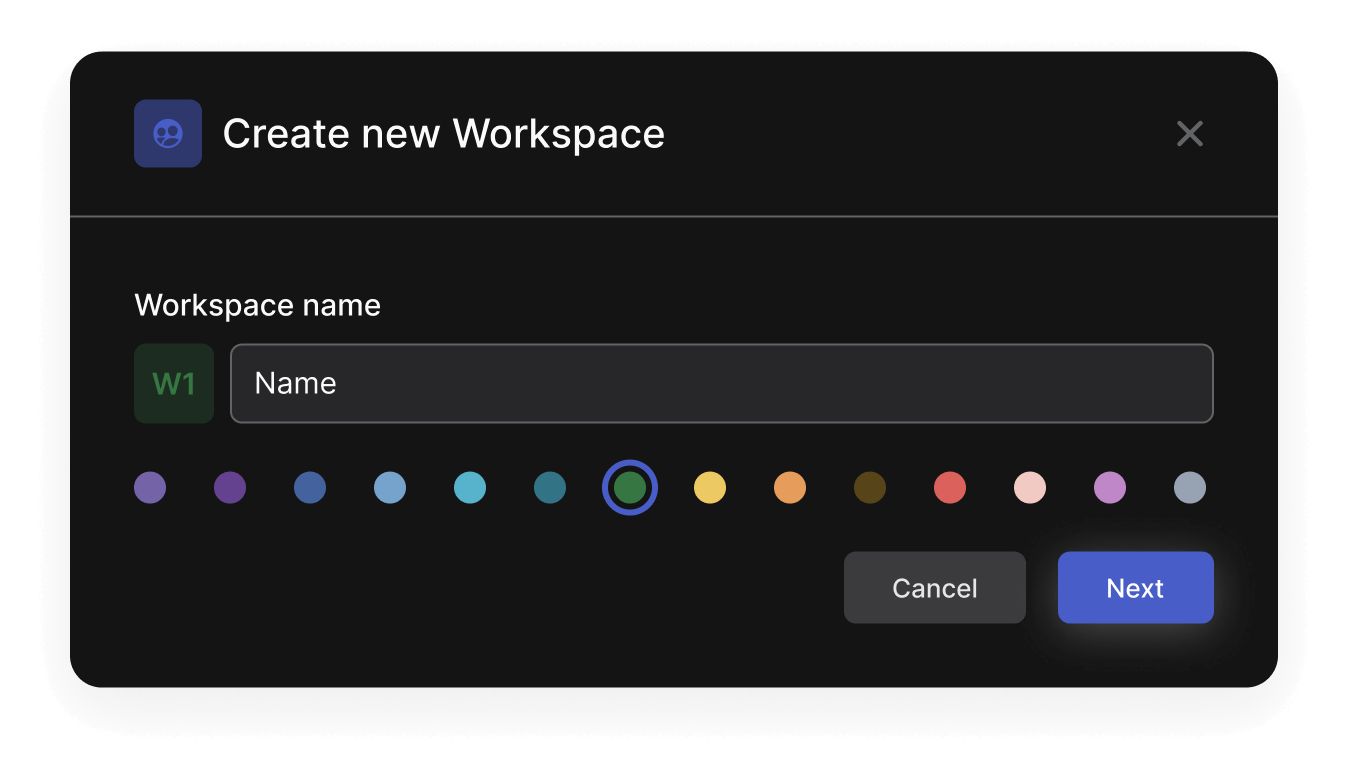This screenshot has width=1348, height=777.
Task: Select the yellow color swatch
Action: [710, 488]
